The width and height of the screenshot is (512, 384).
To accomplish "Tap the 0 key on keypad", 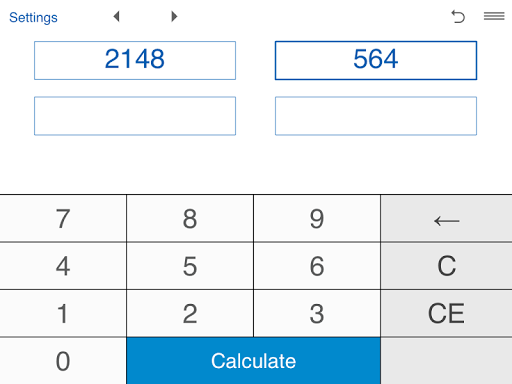I will 63,361.
